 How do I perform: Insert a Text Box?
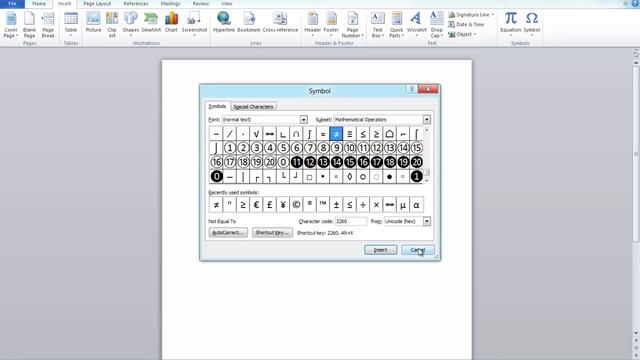(x=378, y=25)
